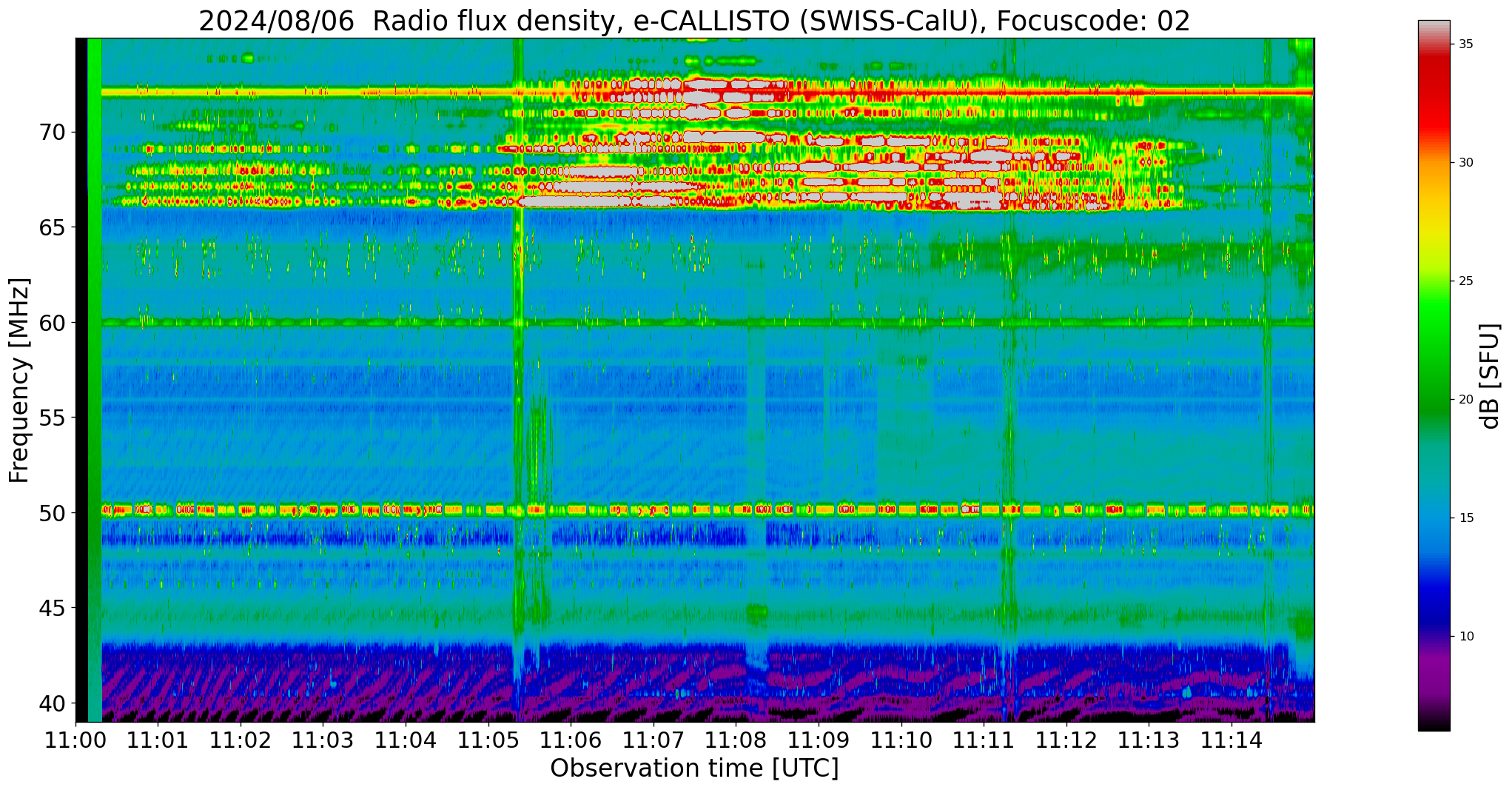Click the 60 MHz horizontal line at 11:08
This screenshot has width=1512, height=790.
(x=736, y=323)
